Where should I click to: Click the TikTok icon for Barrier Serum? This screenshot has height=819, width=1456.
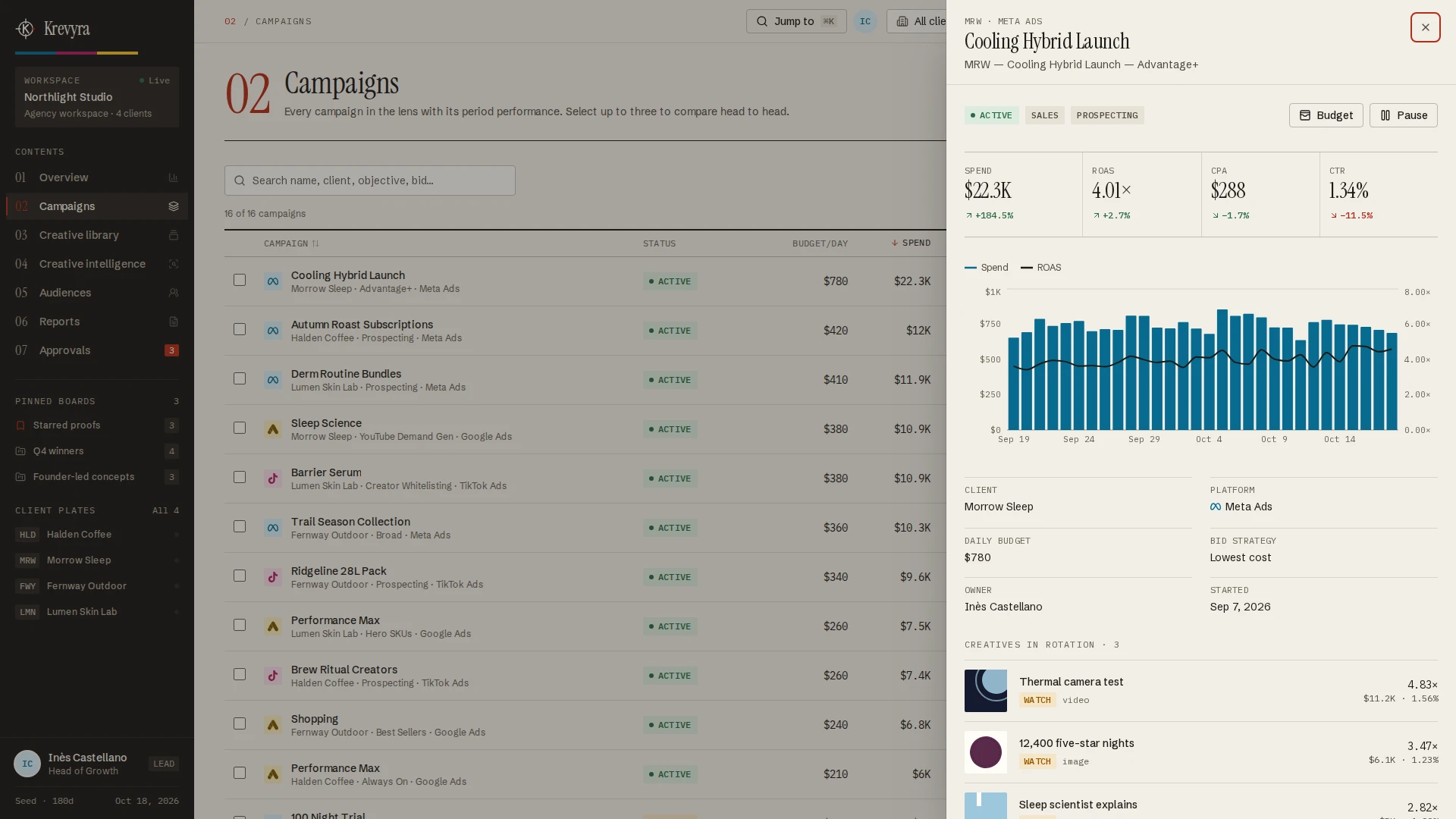(273, 479)
